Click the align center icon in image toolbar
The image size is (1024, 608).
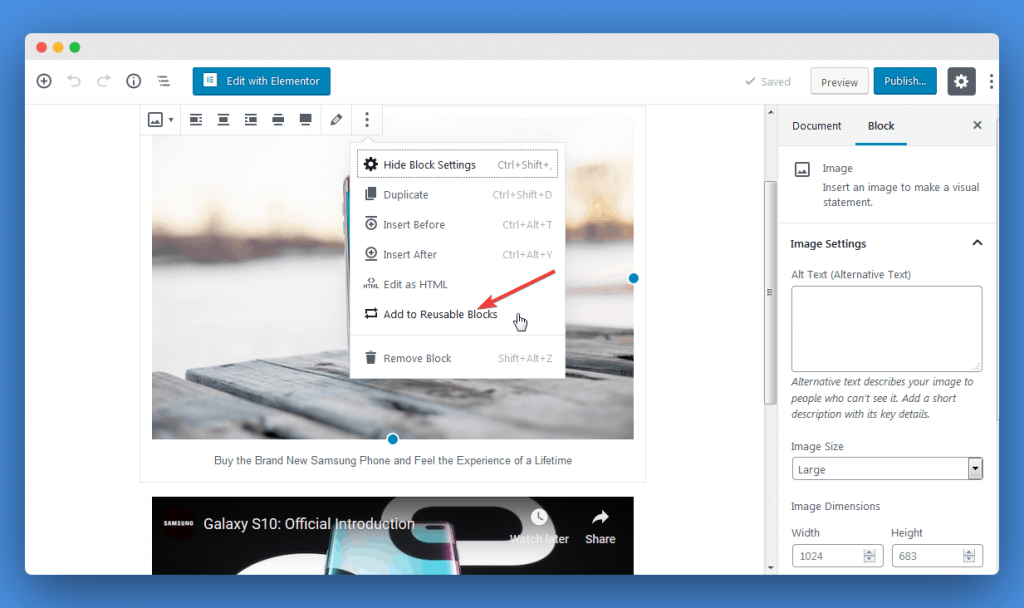[x=223, y=119]
